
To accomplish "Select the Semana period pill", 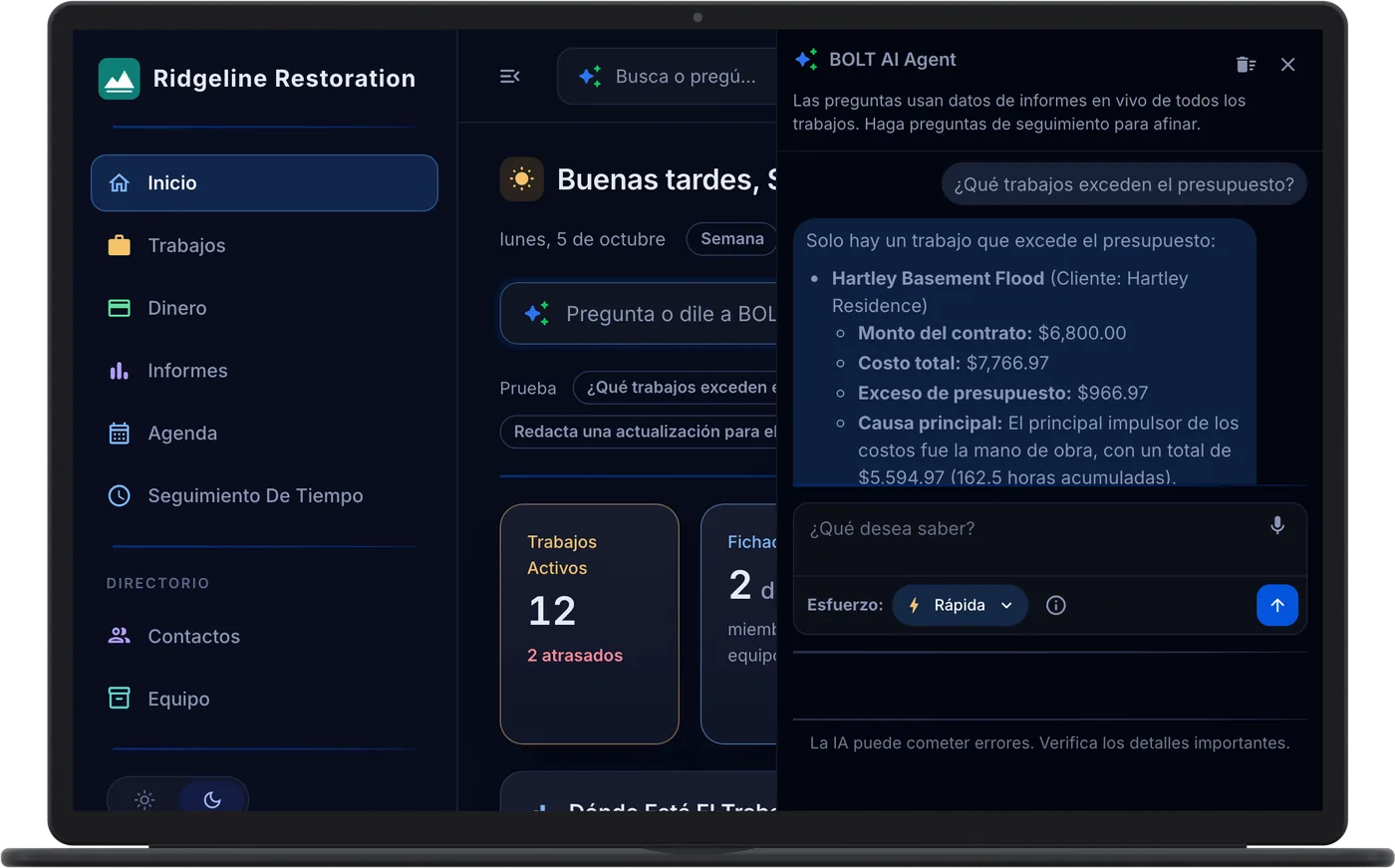I will click(732, 239).
